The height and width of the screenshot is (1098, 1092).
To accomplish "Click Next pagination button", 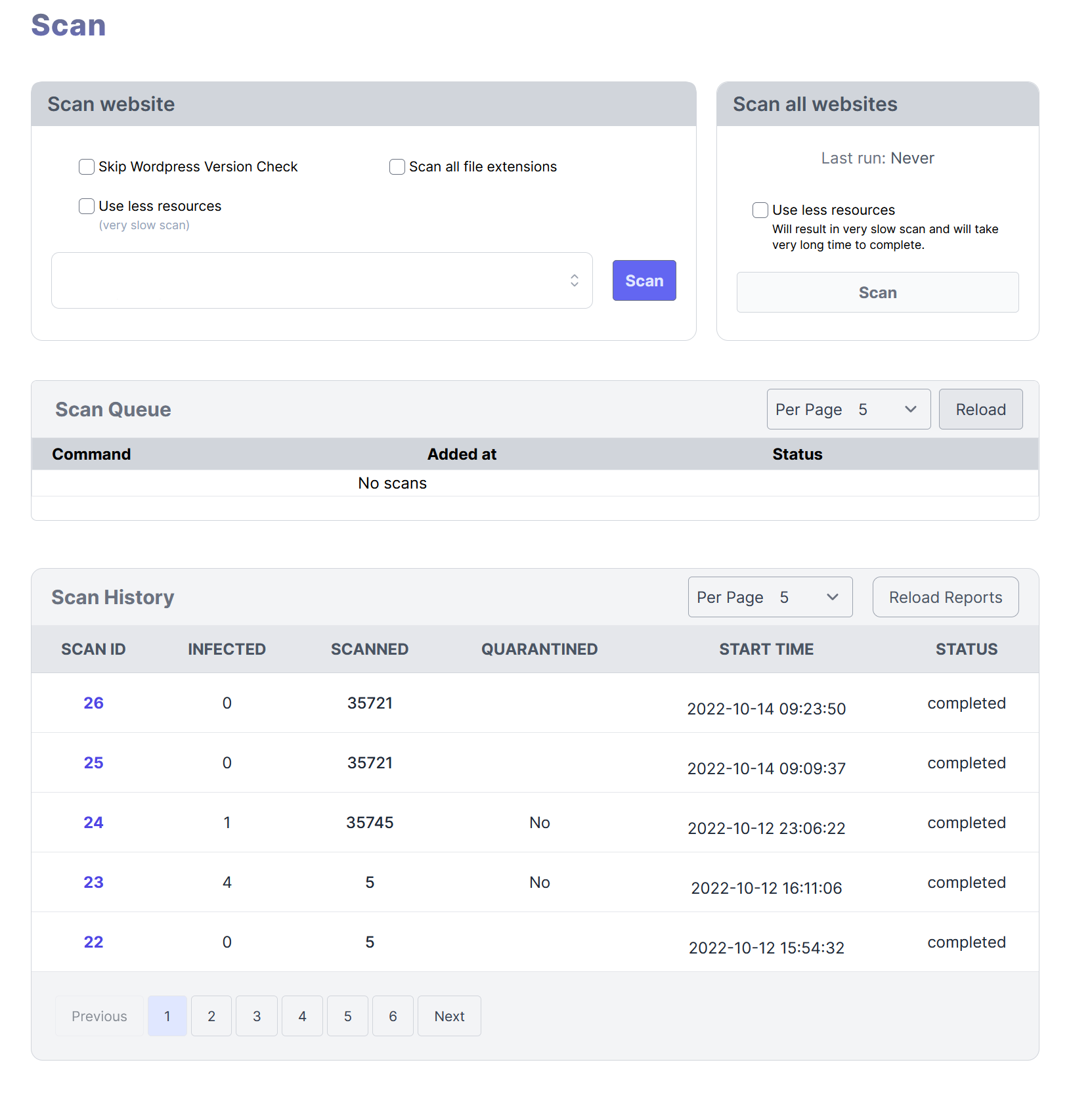I will 449,1016.
